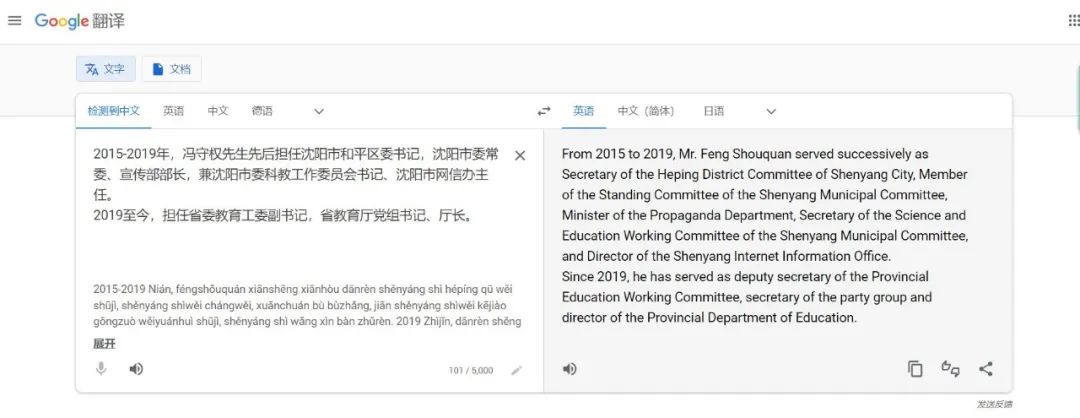Expand the target language list chevron
Screen dimensions: 1080x418
coord(771,111)
